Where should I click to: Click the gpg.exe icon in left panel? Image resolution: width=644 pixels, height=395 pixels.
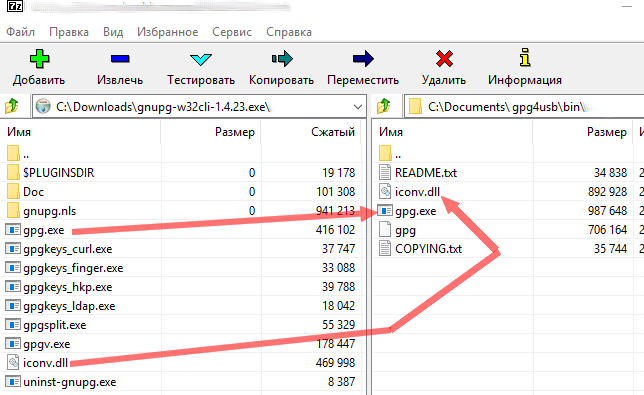pos(13,230)
